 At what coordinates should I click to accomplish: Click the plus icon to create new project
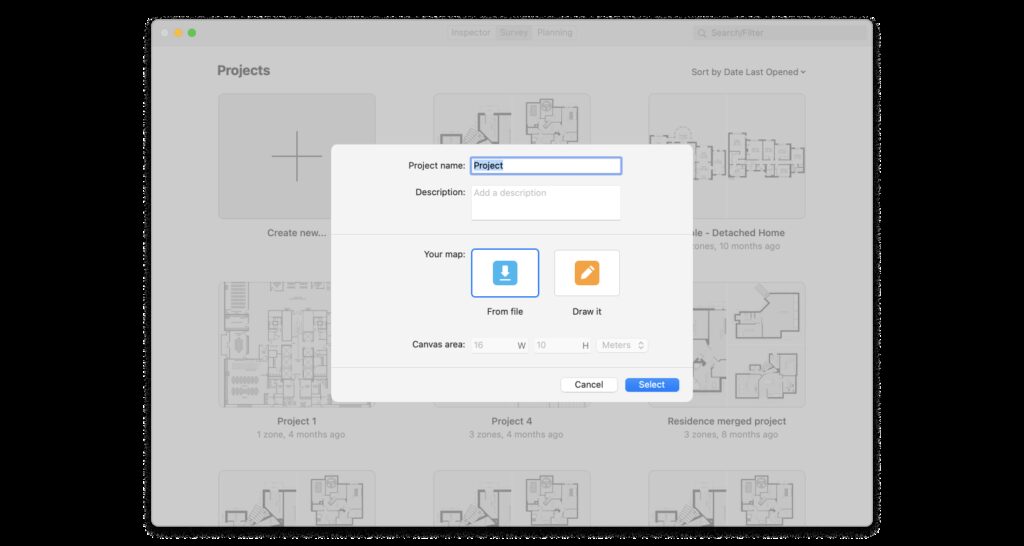[x=296, y=156]
